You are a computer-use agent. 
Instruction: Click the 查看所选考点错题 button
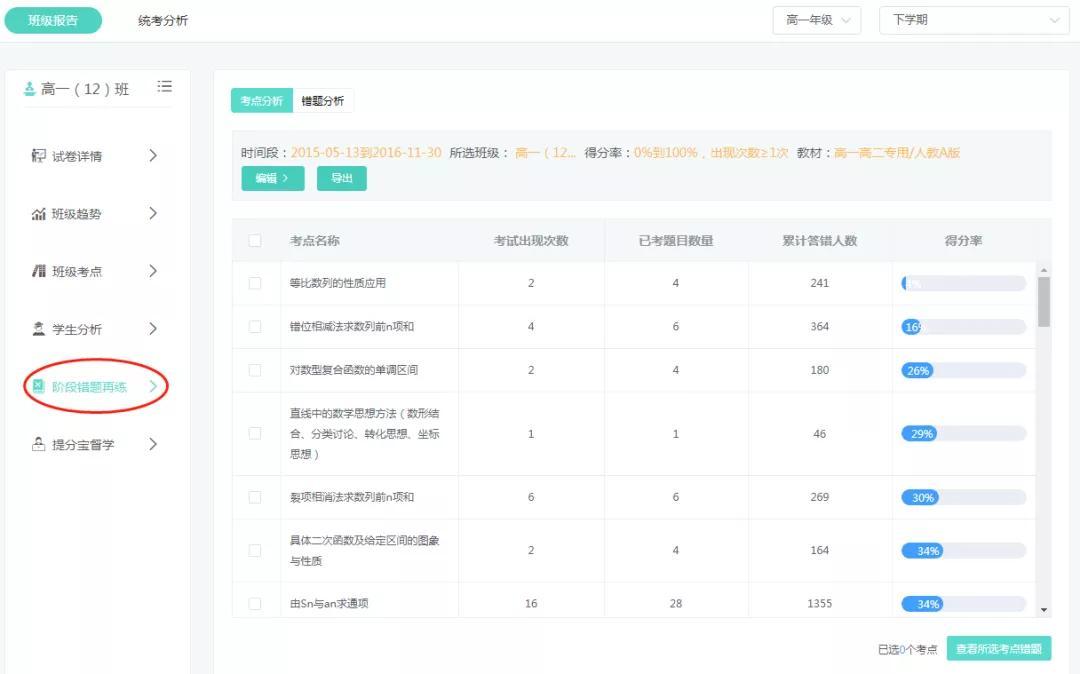coord(998,649)
